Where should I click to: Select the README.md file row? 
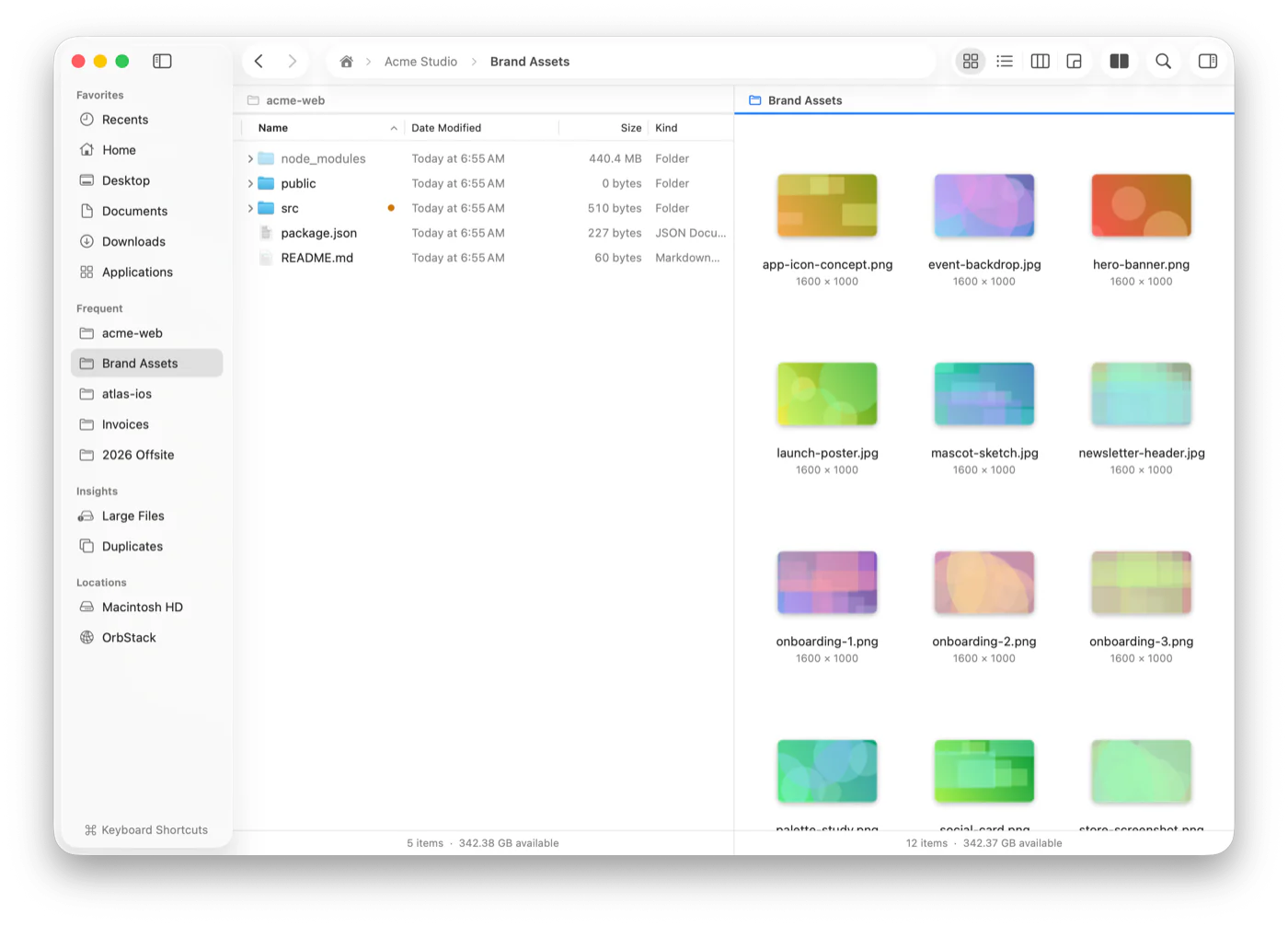click(484, 259)
